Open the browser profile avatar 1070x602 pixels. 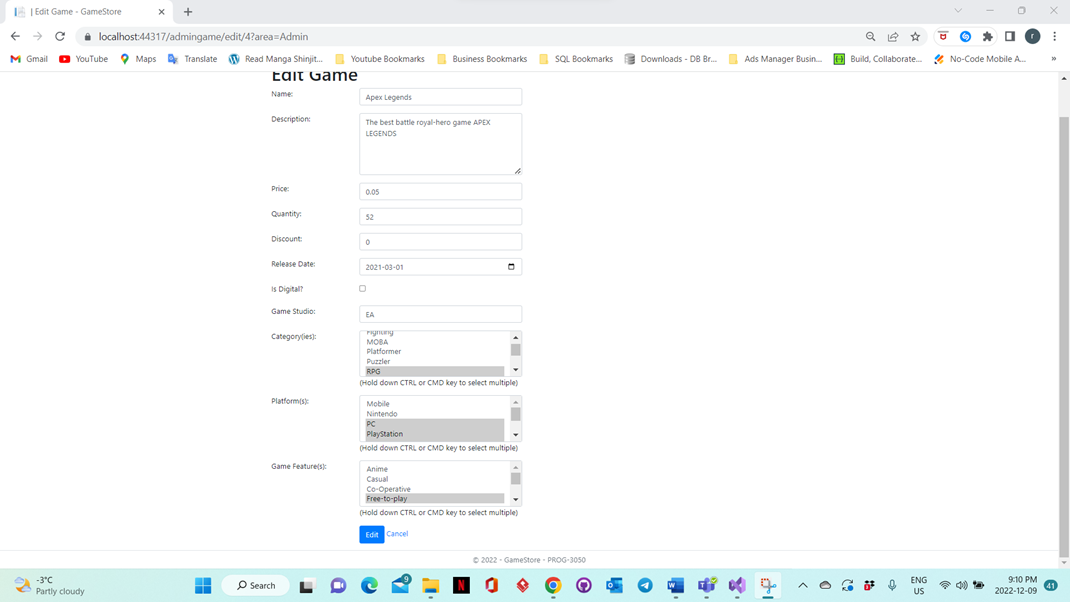[x=1033, y=36]
